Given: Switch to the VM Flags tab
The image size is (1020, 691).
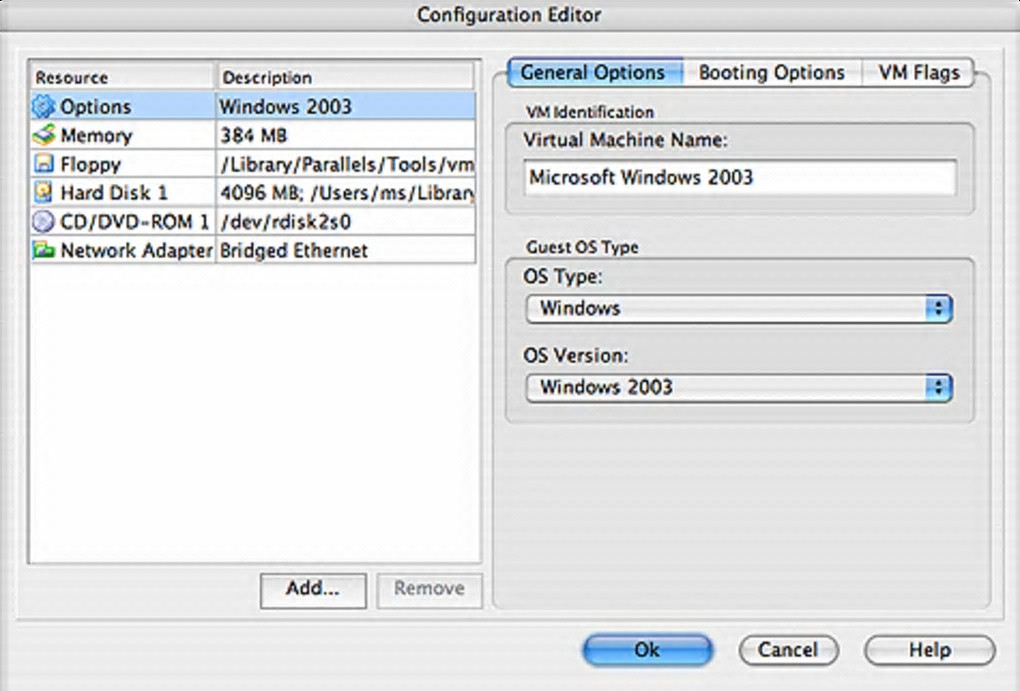Looking at the screenshot, I should 919,72.
